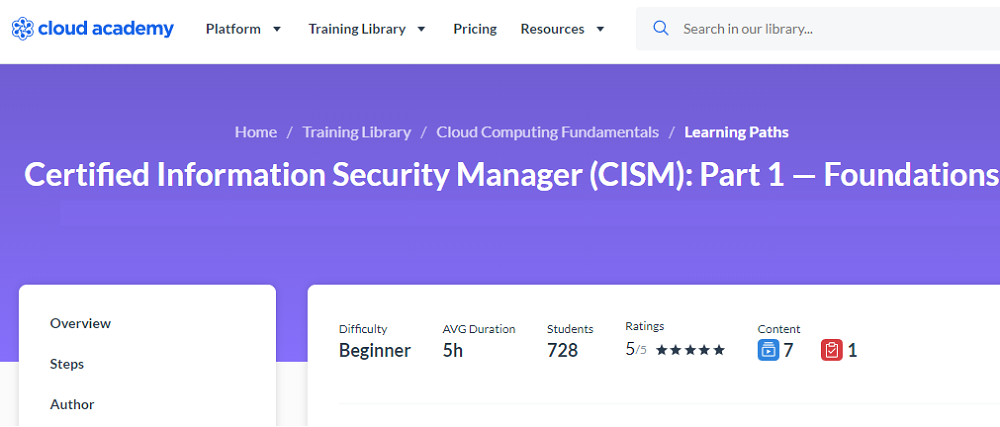Click the Beginner difficulty label
Image resolution: width=1000 pixels, height=427 pixels.
[x=374, y=350]
